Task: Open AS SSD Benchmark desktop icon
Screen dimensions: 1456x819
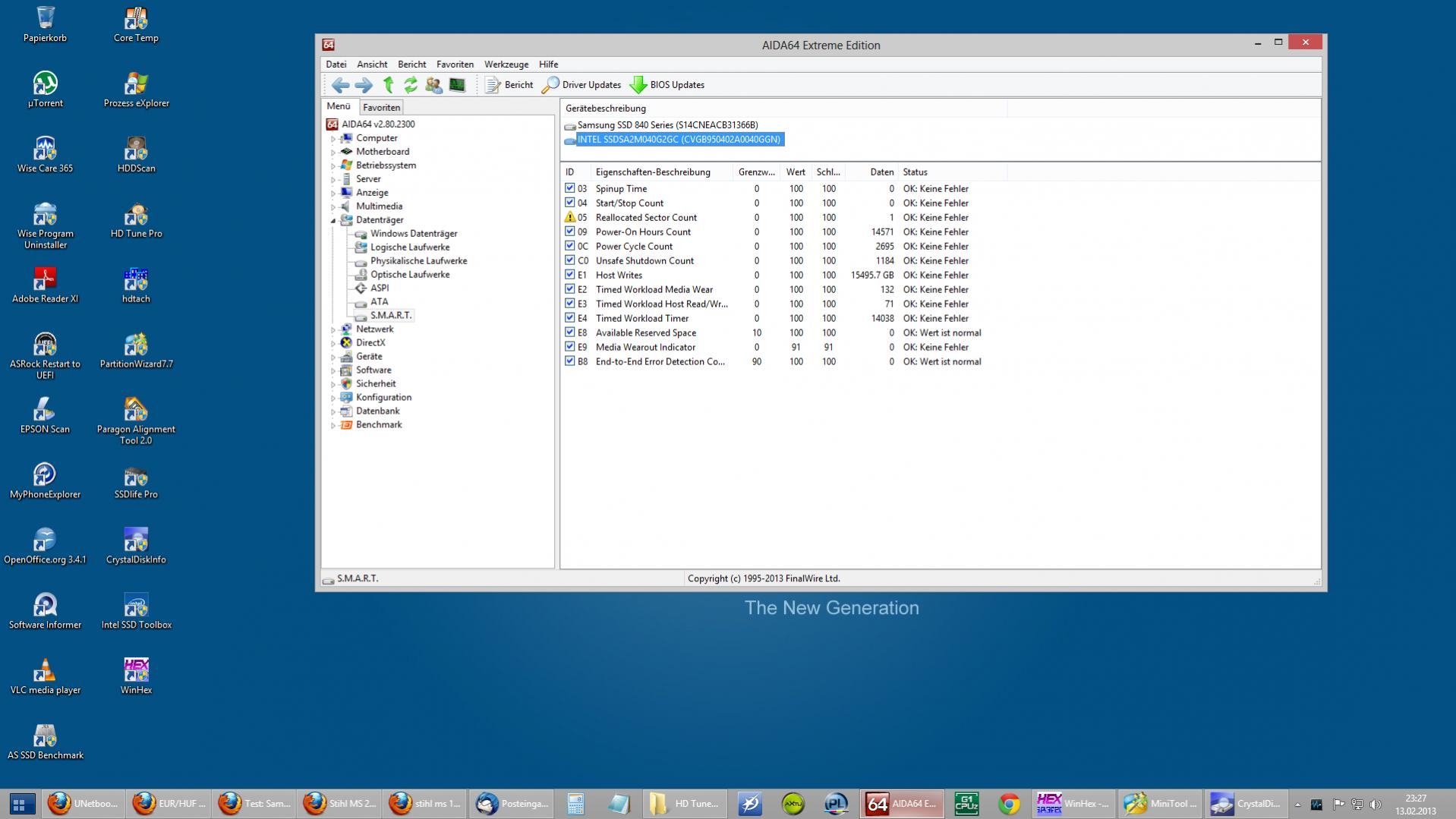Action: coord(45,742)
